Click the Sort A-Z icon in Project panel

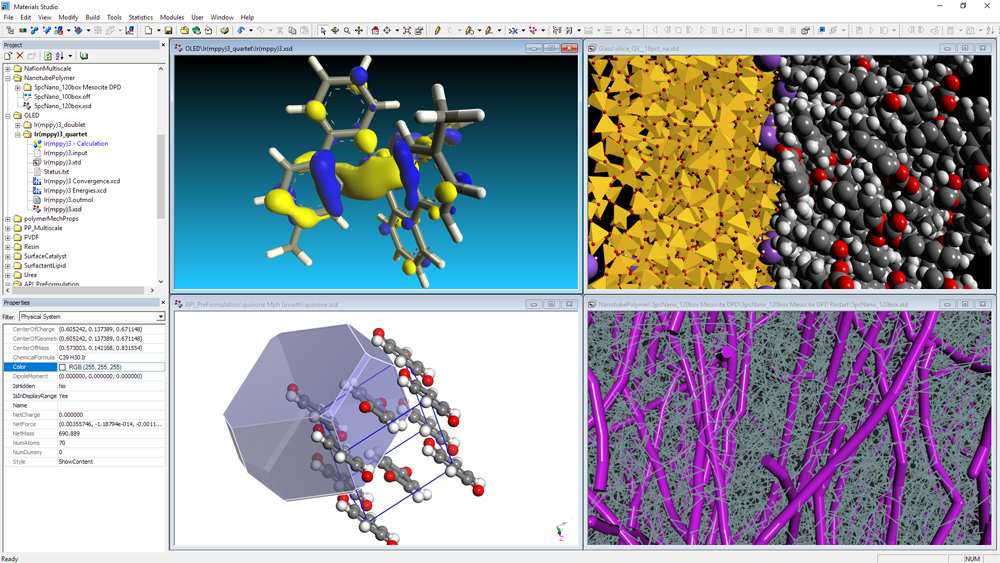pyautogui.click(x=60, y=56)
